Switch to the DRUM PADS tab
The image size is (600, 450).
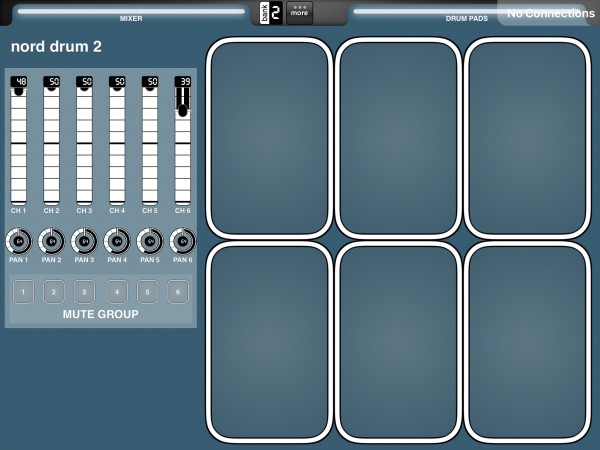click(x=466, y=15)
